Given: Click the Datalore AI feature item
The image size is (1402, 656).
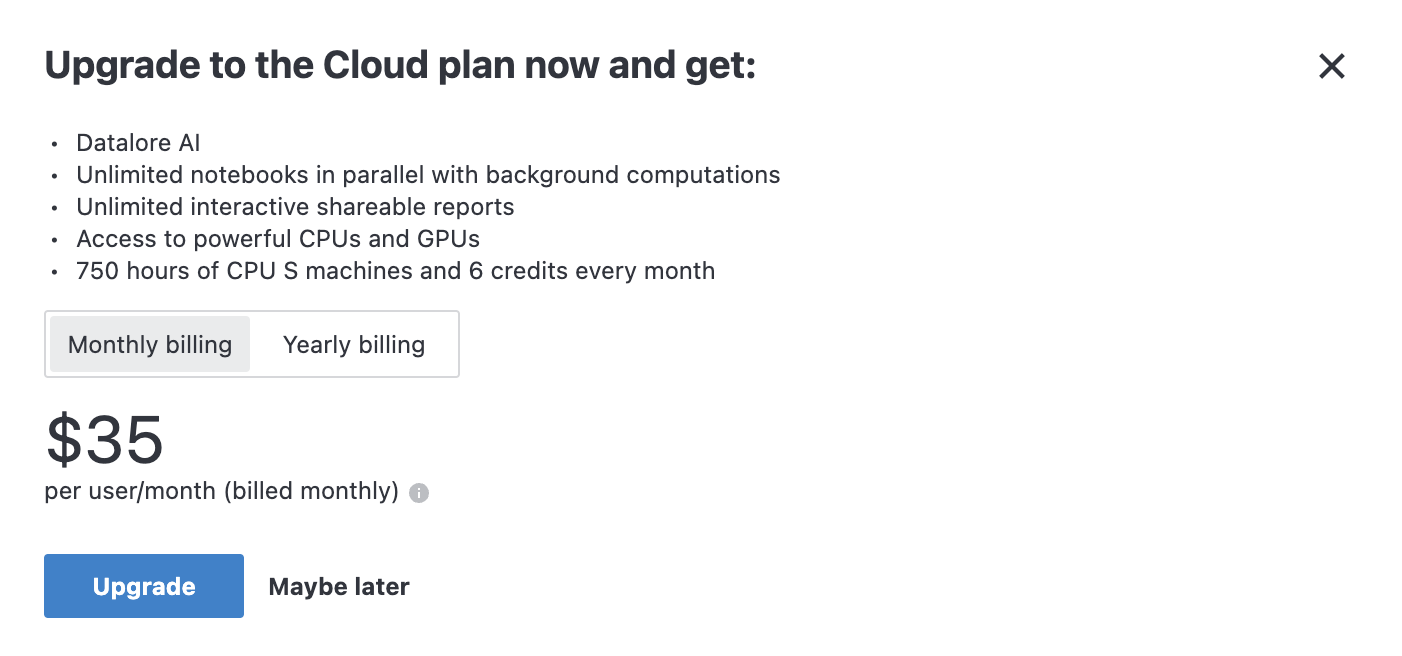Looking at the screenshot, I should pyautogui.click(x=138, y=143).
